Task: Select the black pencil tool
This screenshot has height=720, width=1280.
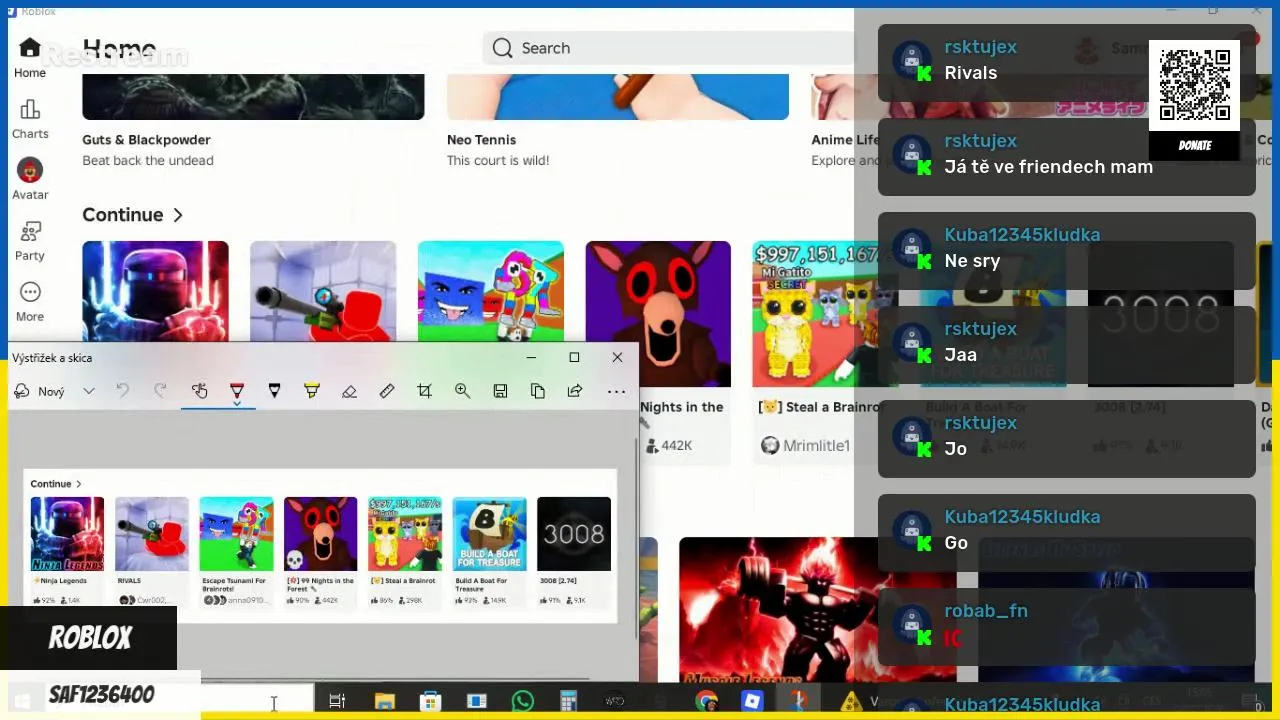Action: click(x=274, y=391)
